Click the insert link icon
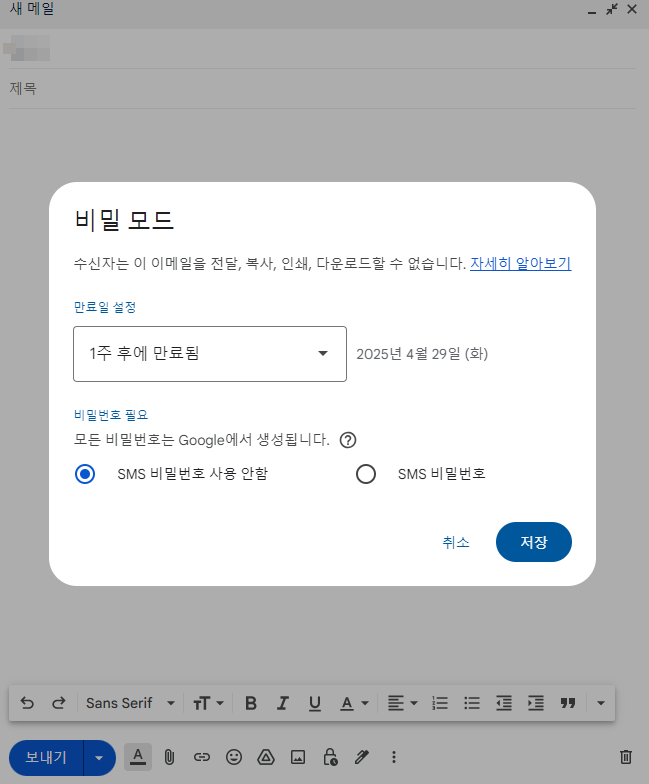This screenshot has width=649, height=784. click(x=202, y=757)
